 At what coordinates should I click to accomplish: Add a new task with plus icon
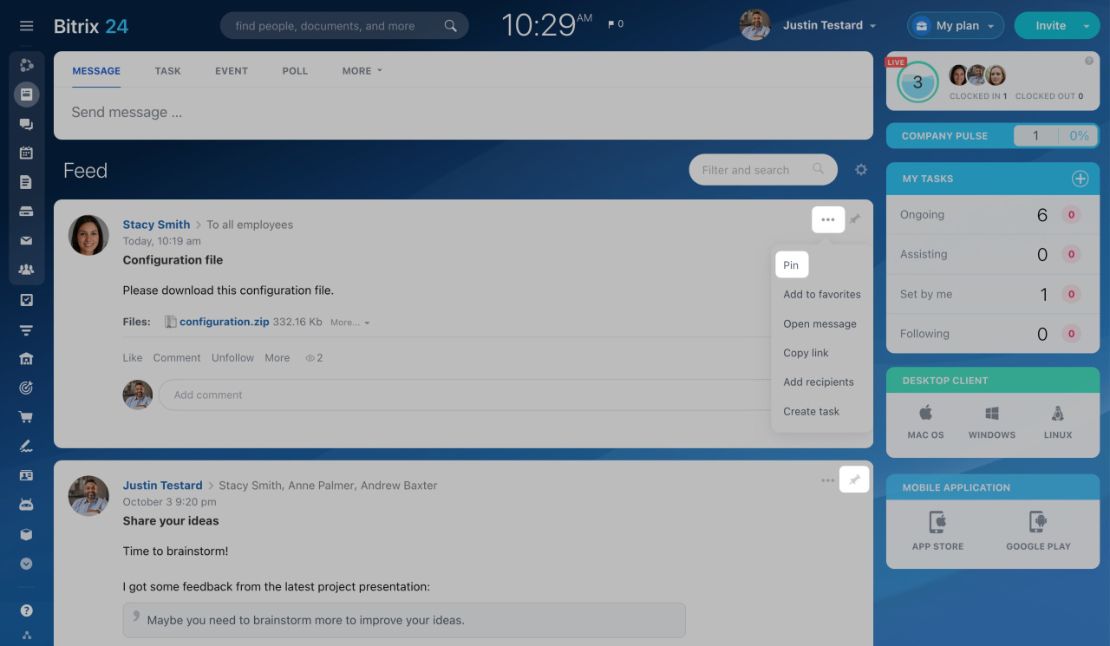[x=1080, y=179]
